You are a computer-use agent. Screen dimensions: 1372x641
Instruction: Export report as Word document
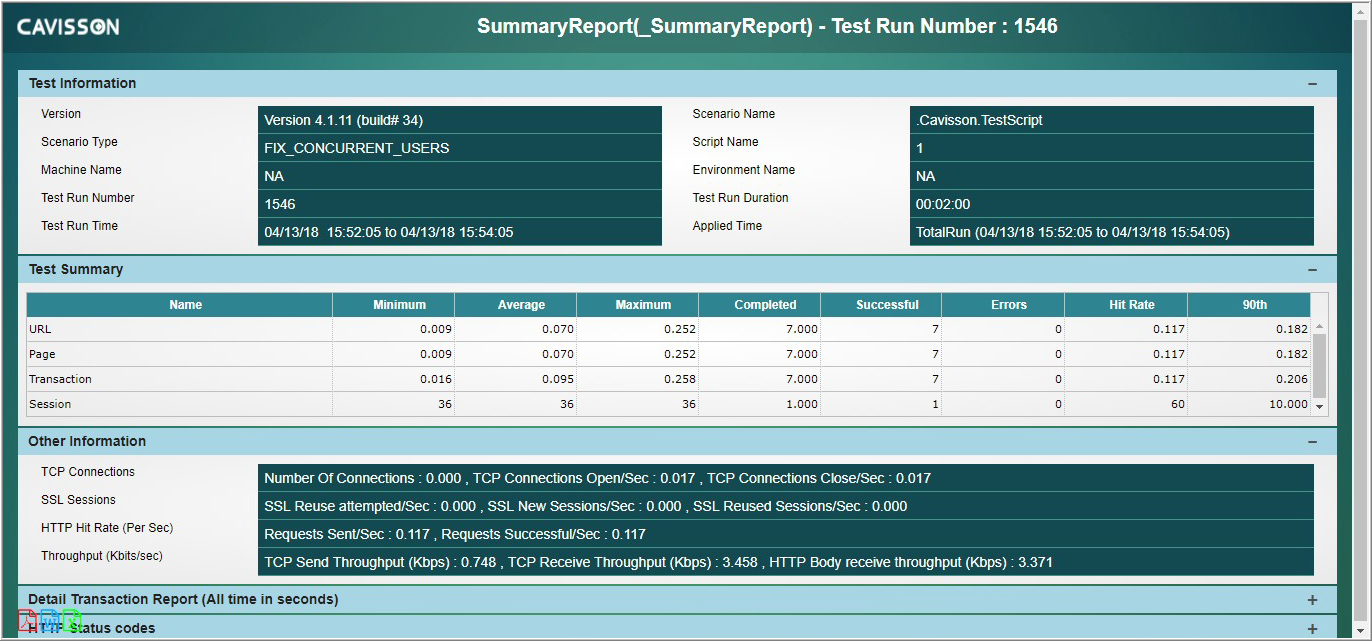(49, 620)
